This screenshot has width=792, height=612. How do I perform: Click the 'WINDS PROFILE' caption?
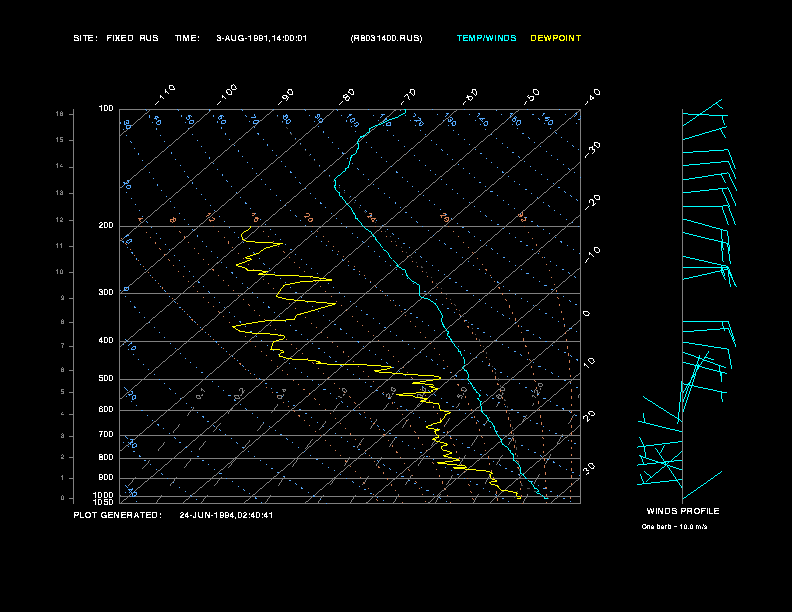coord(683,511)
